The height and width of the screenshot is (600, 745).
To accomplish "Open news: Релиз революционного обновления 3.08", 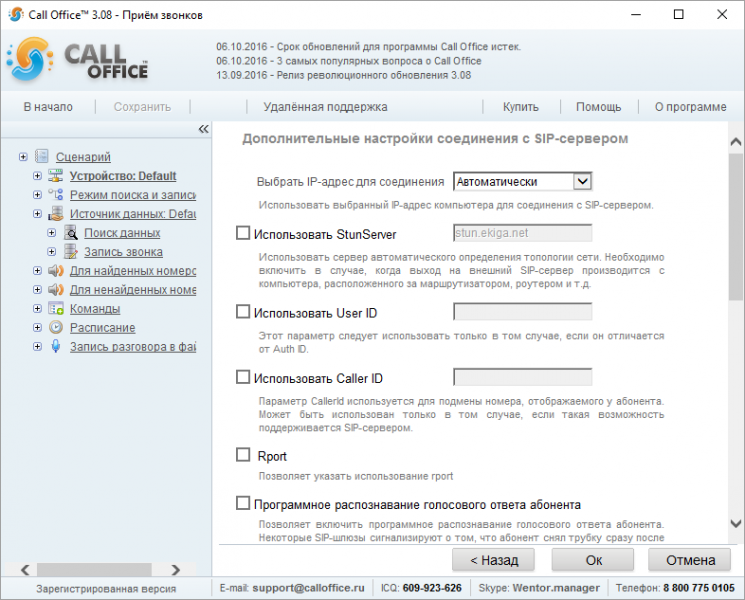I will pyautogui.click(x=344, y=75).
